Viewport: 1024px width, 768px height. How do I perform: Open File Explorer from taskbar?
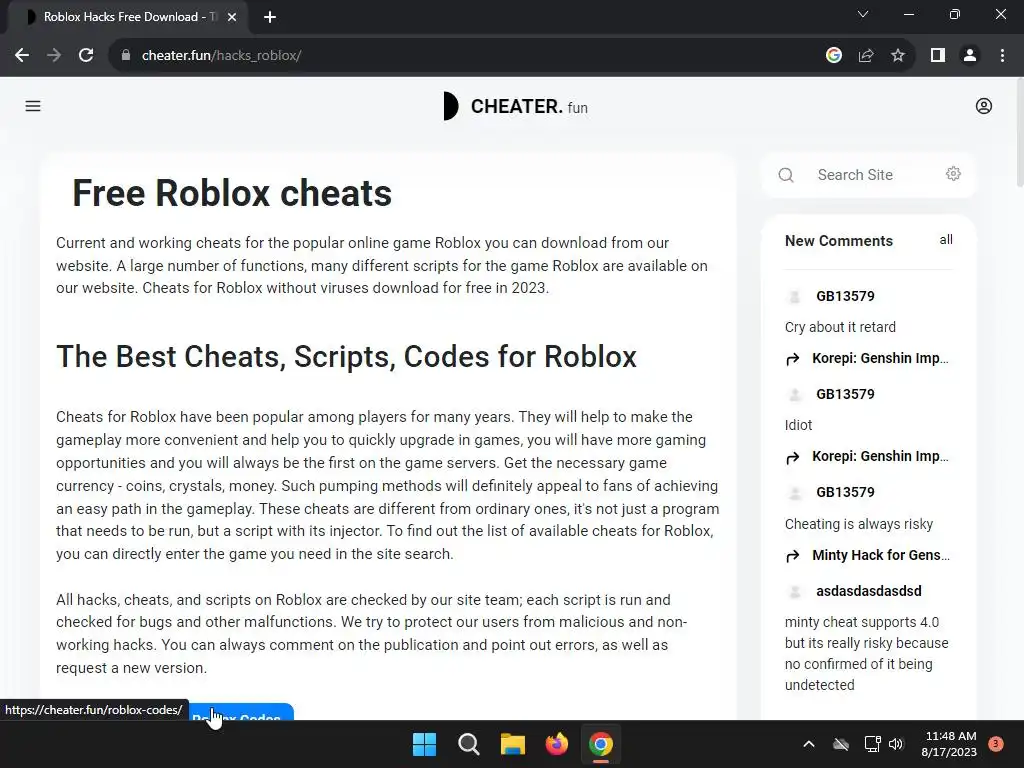tap(513, 744)
